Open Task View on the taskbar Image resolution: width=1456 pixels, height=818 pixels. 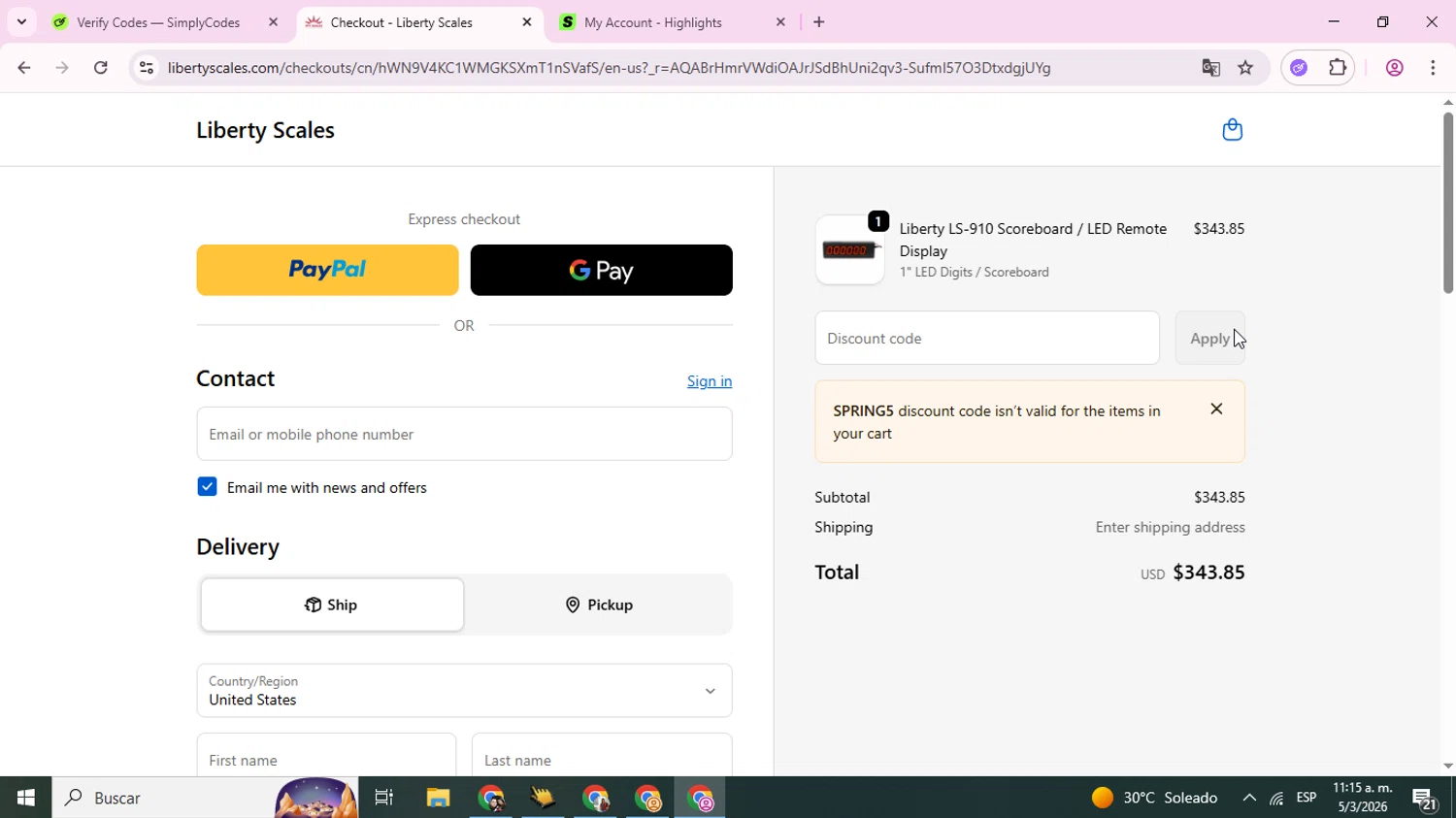[x=384, y=798]
